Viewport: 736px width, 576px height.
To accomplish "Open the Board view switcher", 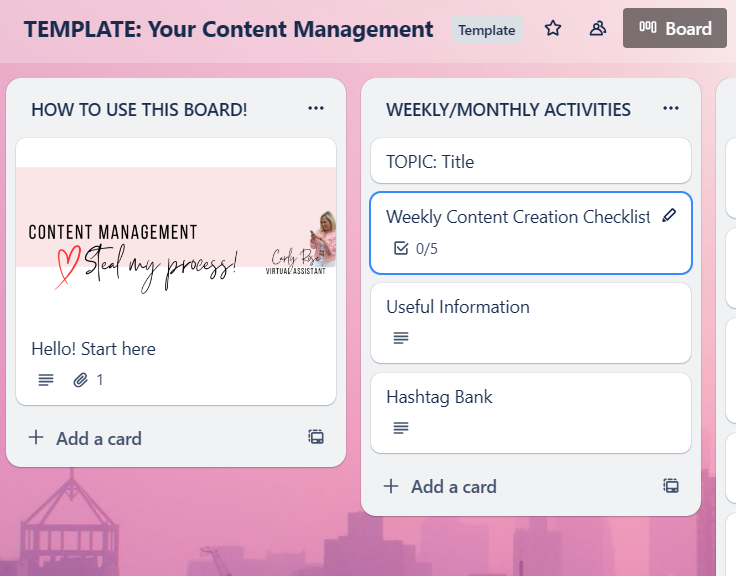I will pos(675,28).
